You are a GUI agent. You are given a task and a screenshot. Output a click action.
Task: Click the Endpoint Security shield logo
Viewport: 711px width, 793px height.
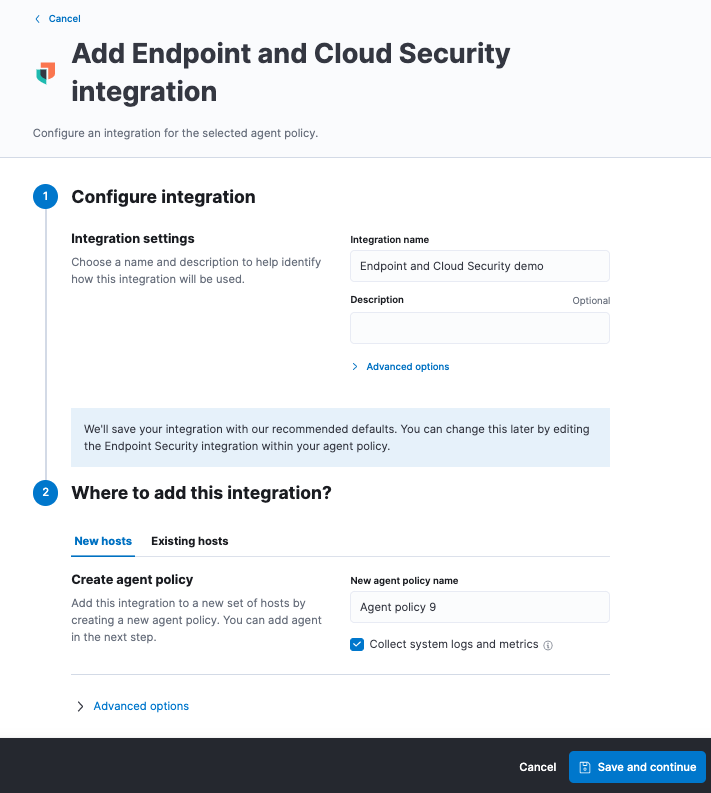pyautogui.click(x=45, y=73)
